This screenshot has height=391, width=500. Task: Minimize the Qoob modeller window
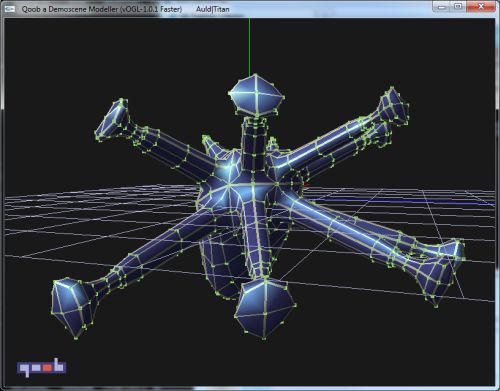pyautogui.click(x=442, y=7)
